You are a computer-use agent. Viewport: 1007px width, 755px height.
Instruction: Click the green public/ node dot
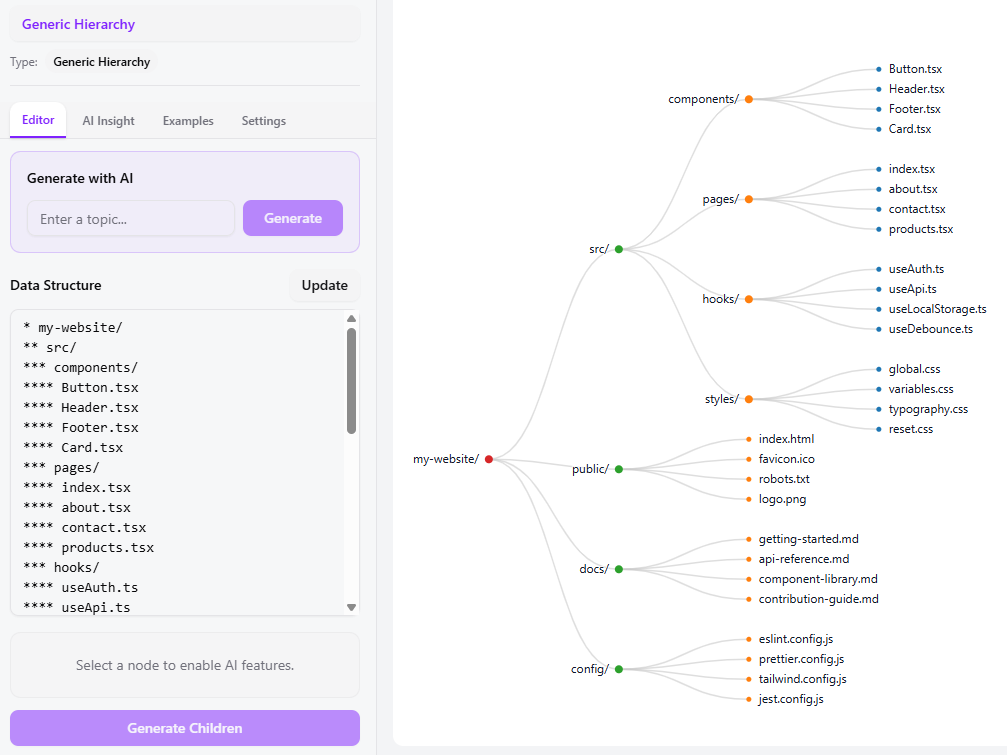pyautogui.click(x=619, y=468)
